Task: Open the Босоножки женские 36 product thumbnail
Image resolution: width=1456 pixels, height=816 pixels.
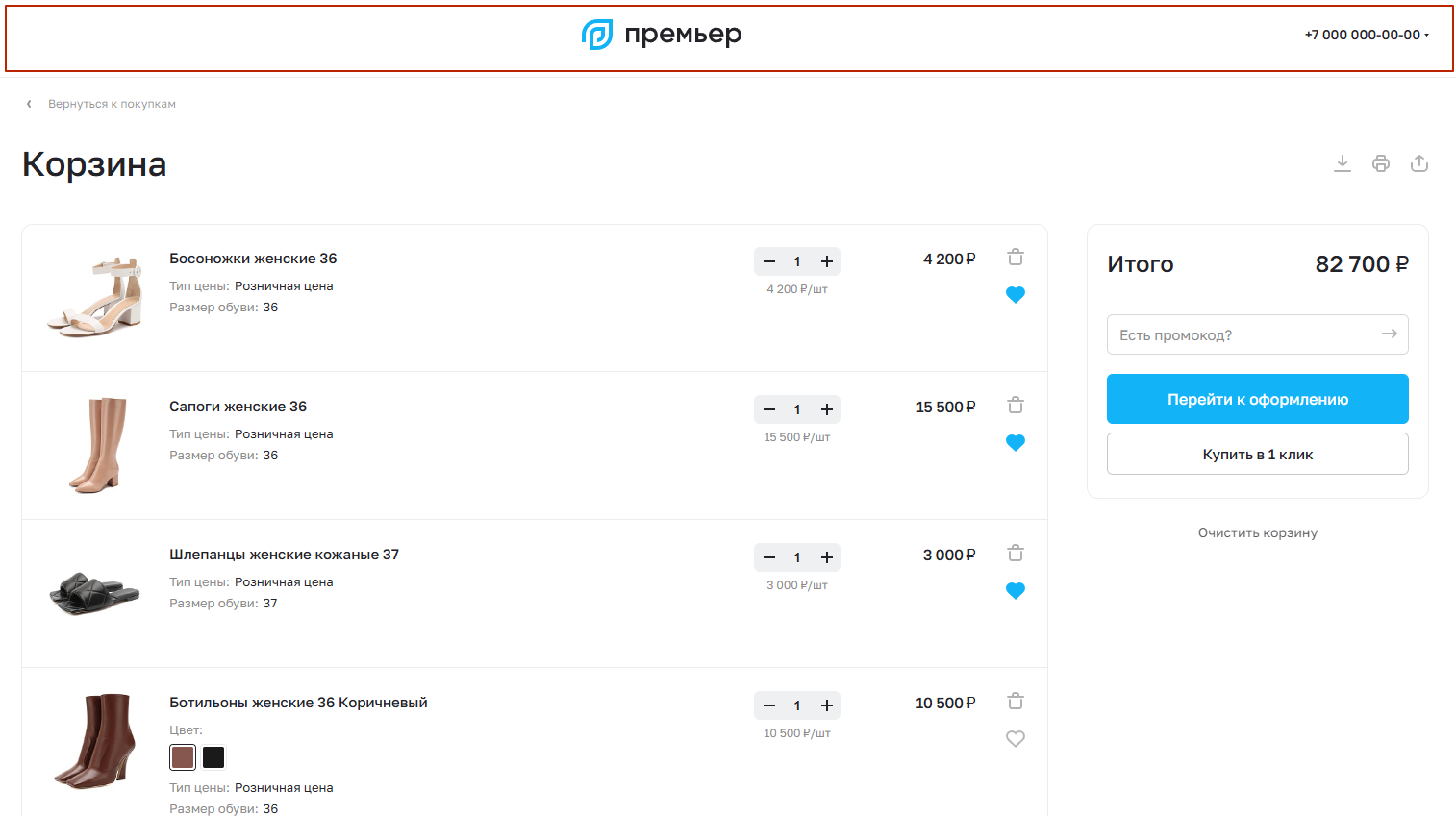Action: [95, 297]
